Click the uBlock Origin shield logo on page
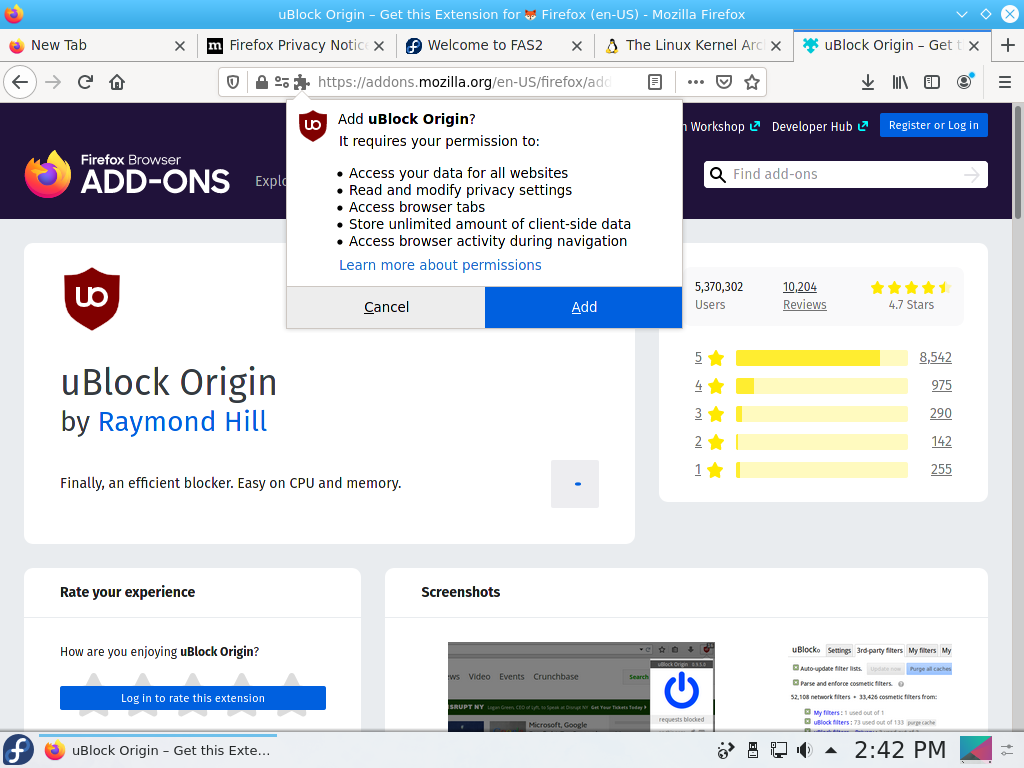The image size is (1024, 768). click(92, 299)
